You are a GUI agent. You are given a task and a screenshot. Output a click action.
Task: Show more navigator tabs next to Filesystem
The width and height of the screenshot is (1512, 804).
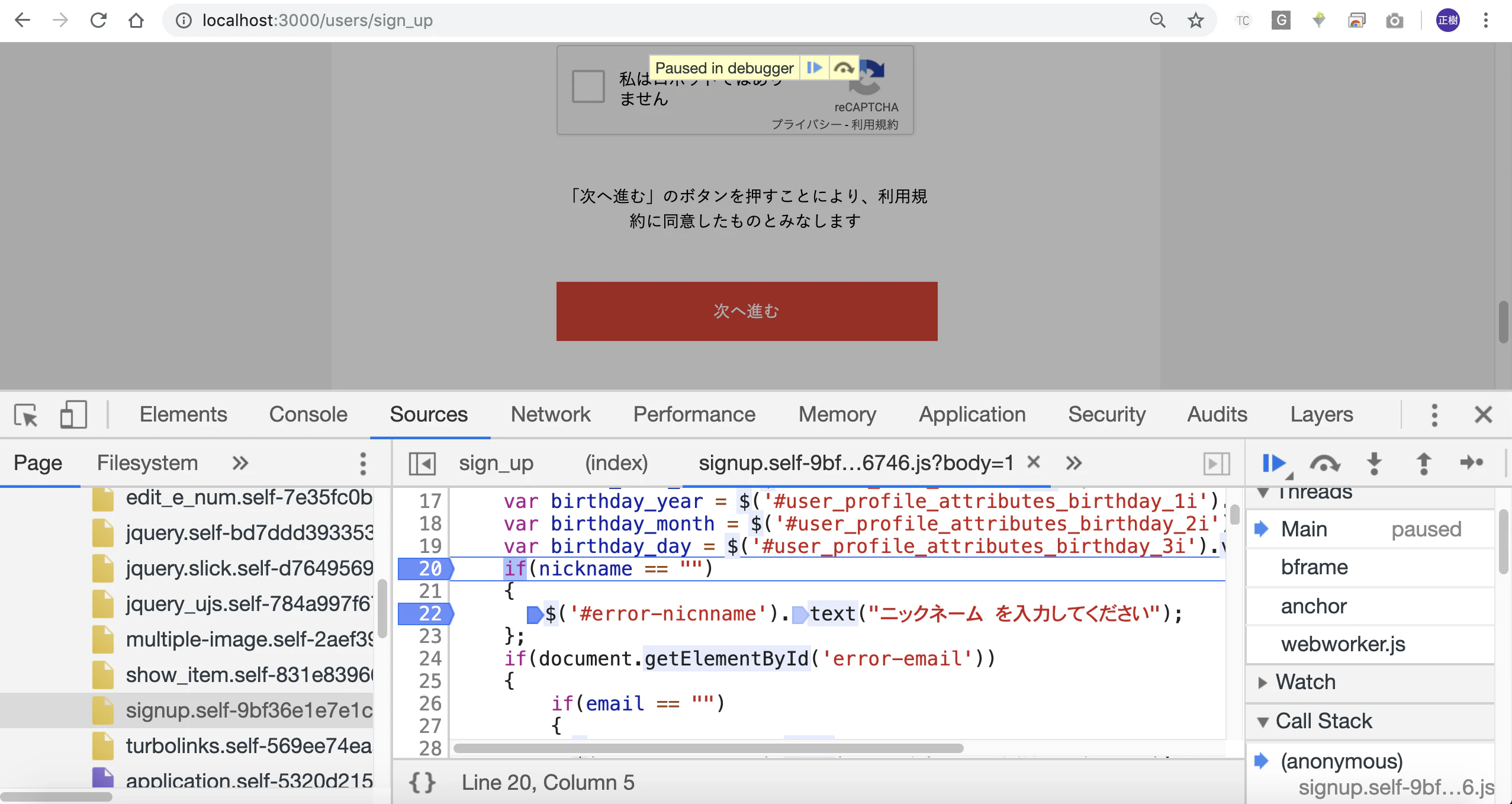click(x=240, y=463)
